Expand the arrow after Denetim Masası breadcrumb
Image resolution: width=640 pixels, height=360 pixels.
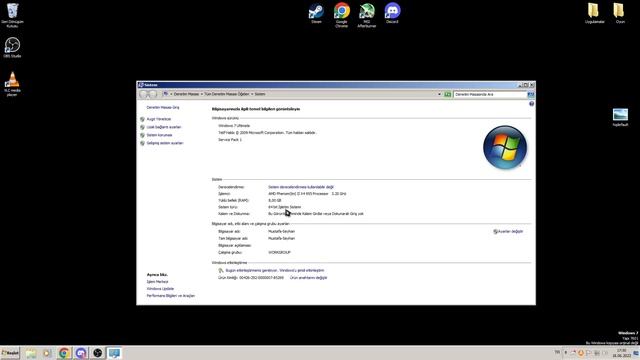point(202,94)
